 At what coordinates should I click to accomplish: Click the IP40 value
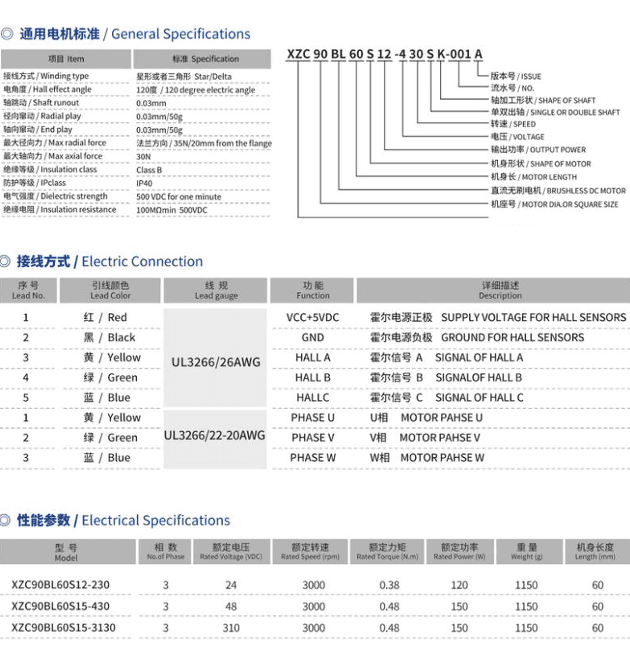point(144,184)
